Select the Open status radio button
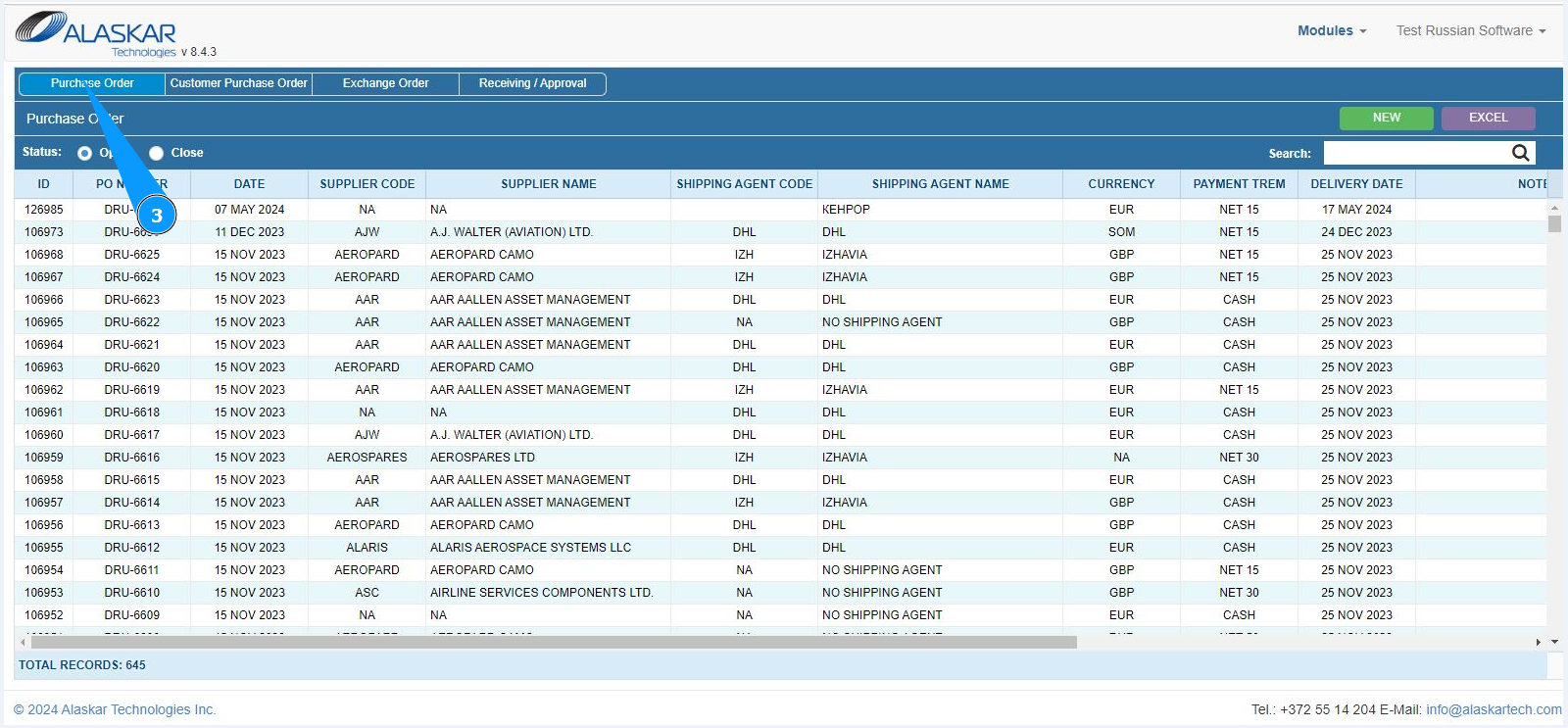 (x=84, y=153)
